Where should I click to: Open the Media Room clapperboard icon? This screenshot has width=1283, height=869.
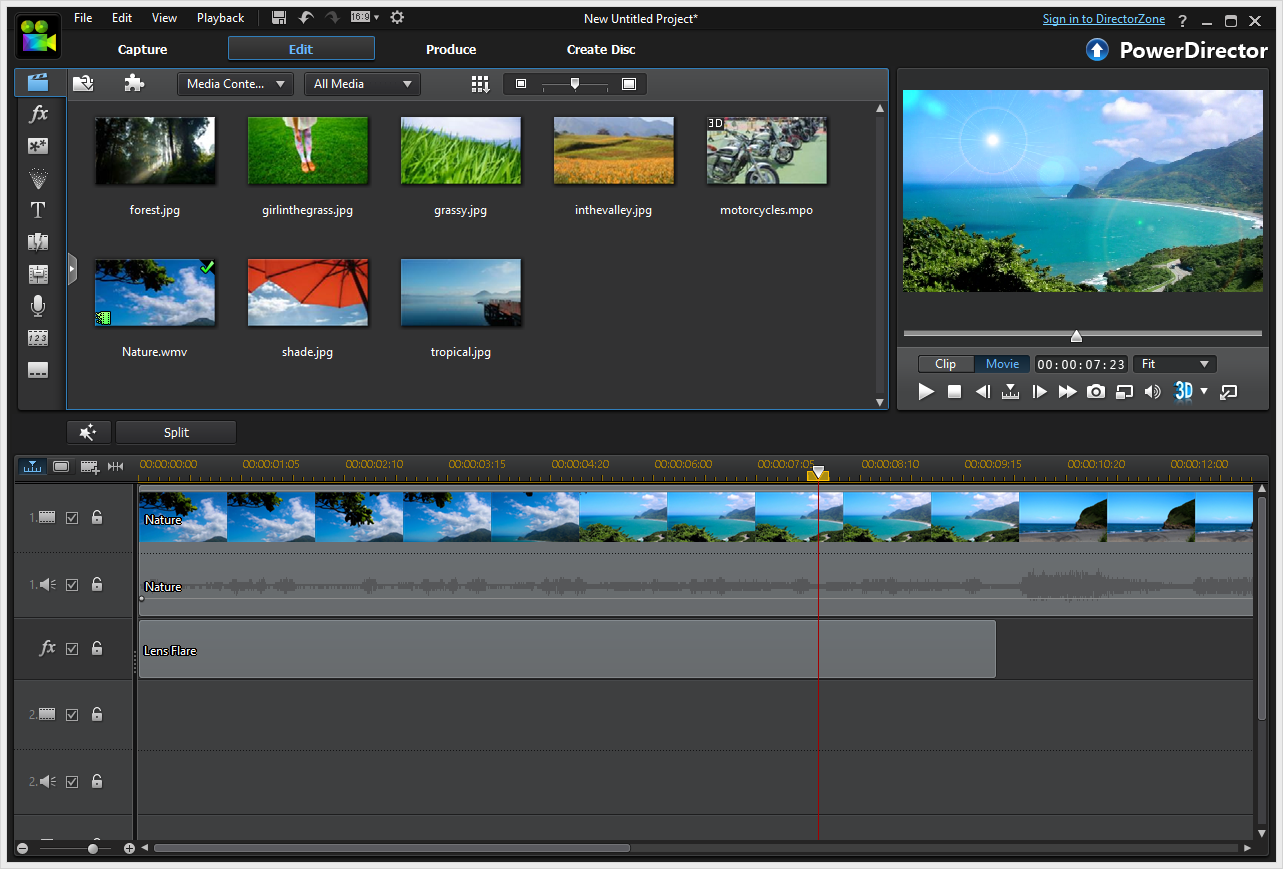click(38, 82)
